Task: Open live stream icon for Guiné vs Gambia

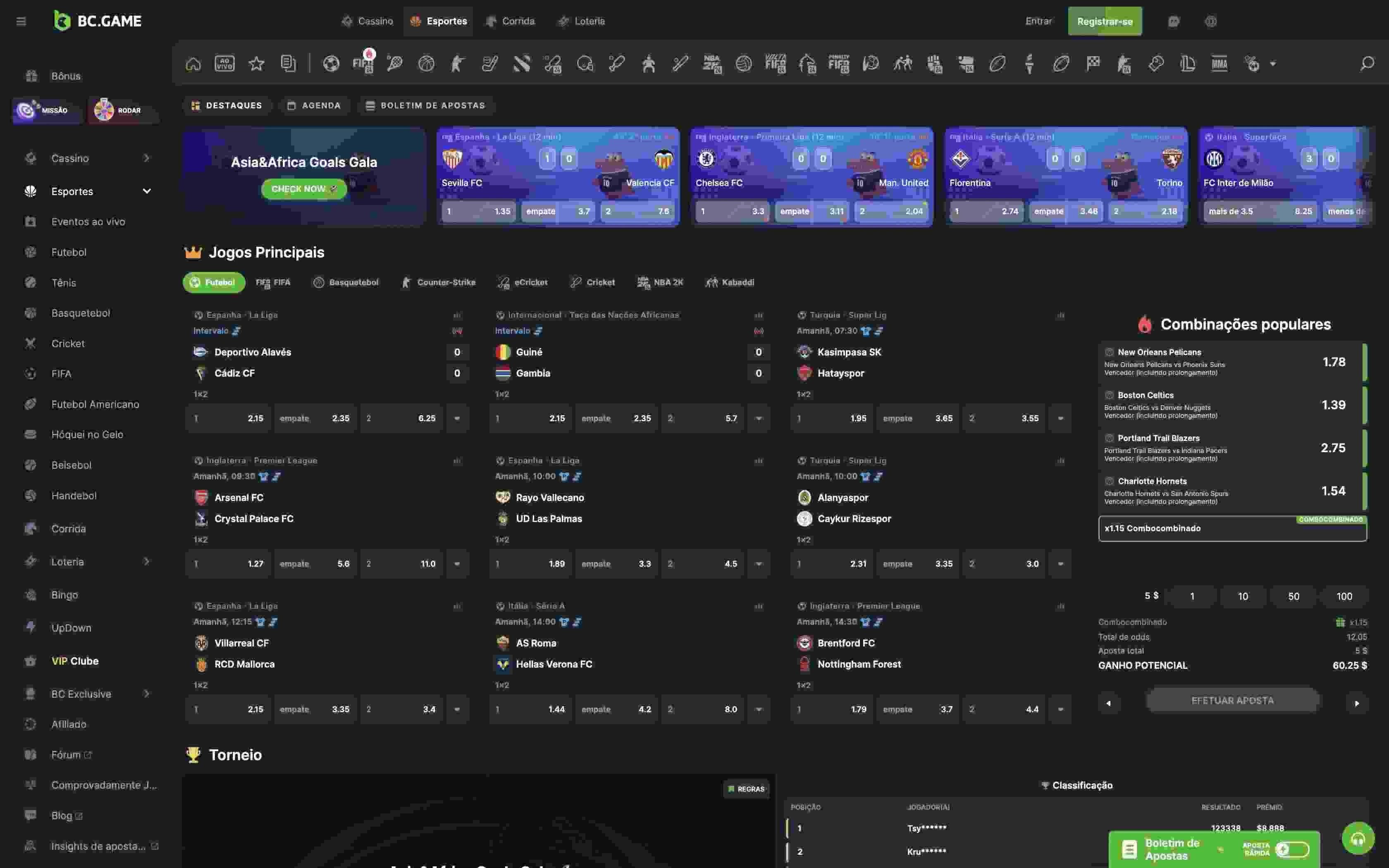Action: [x=759, y=331]
